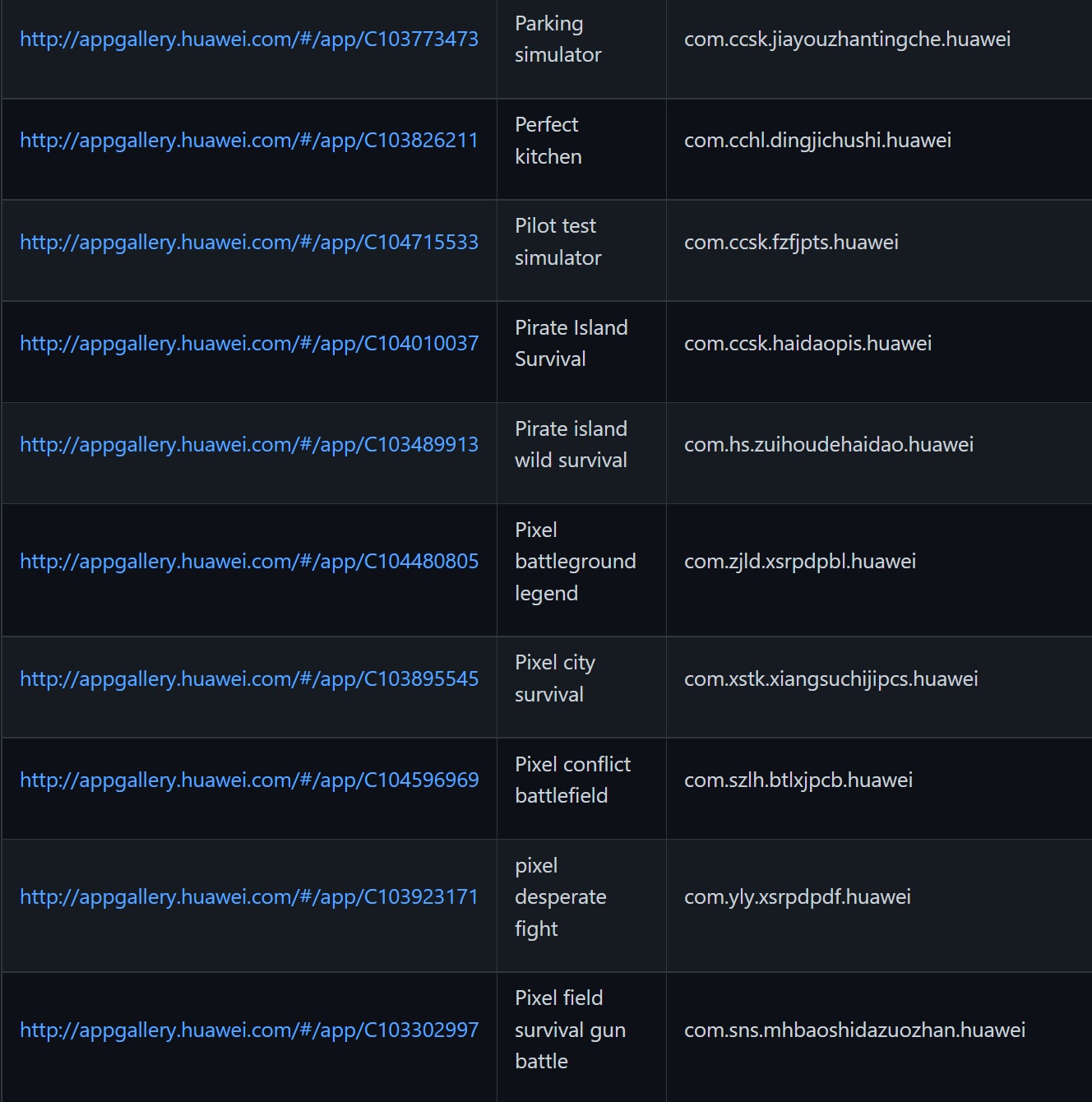Image resolution: width=1092 pixels, height=1102 pixels.
Task: Follow the C104715533 app link
Action: pos(248,242)
